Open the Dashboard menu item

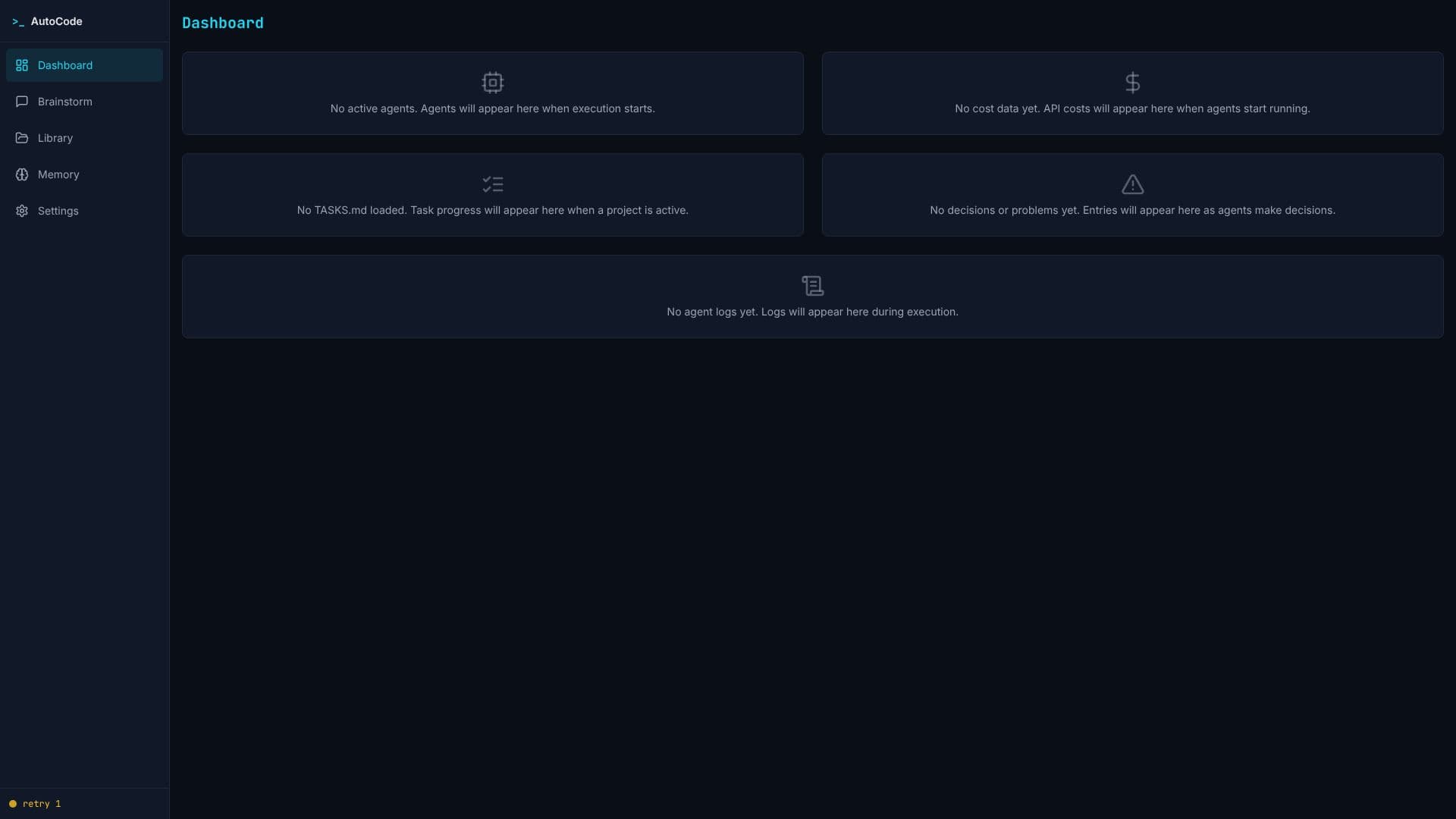[x=84, y=65]
